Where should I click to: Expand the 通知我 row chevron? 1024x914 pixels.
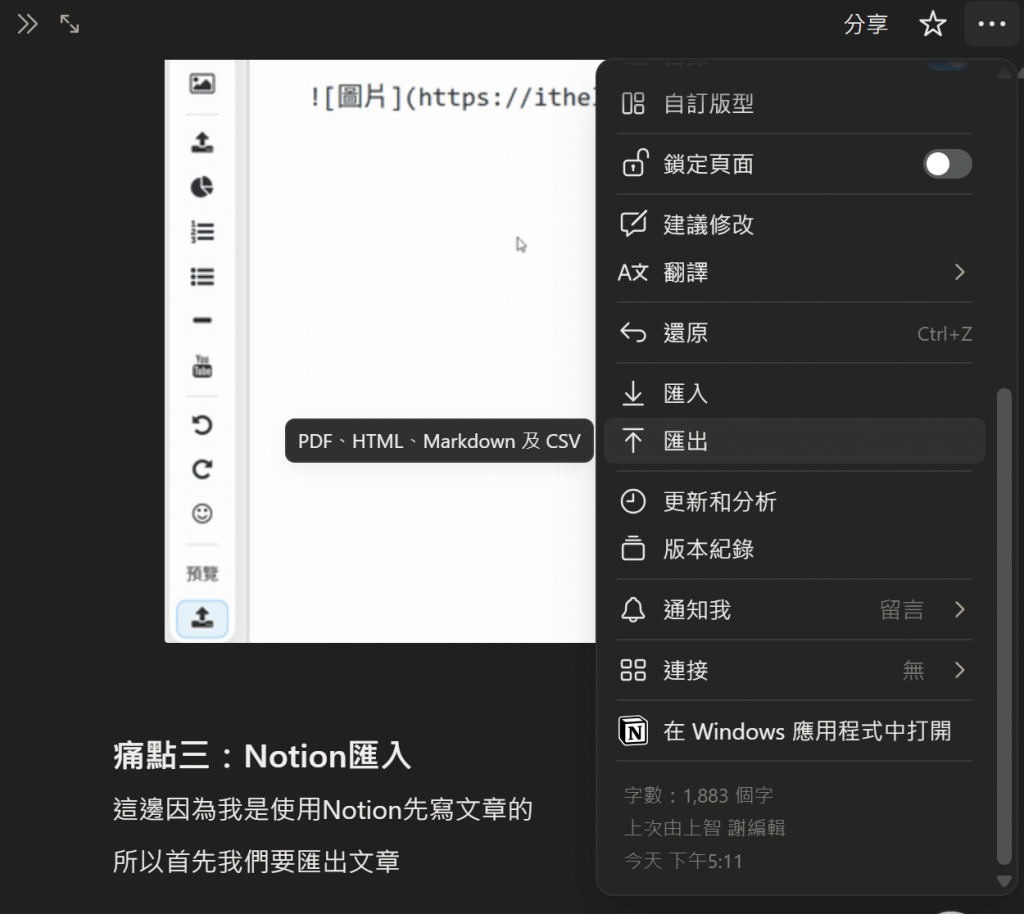tap(959, 610)
